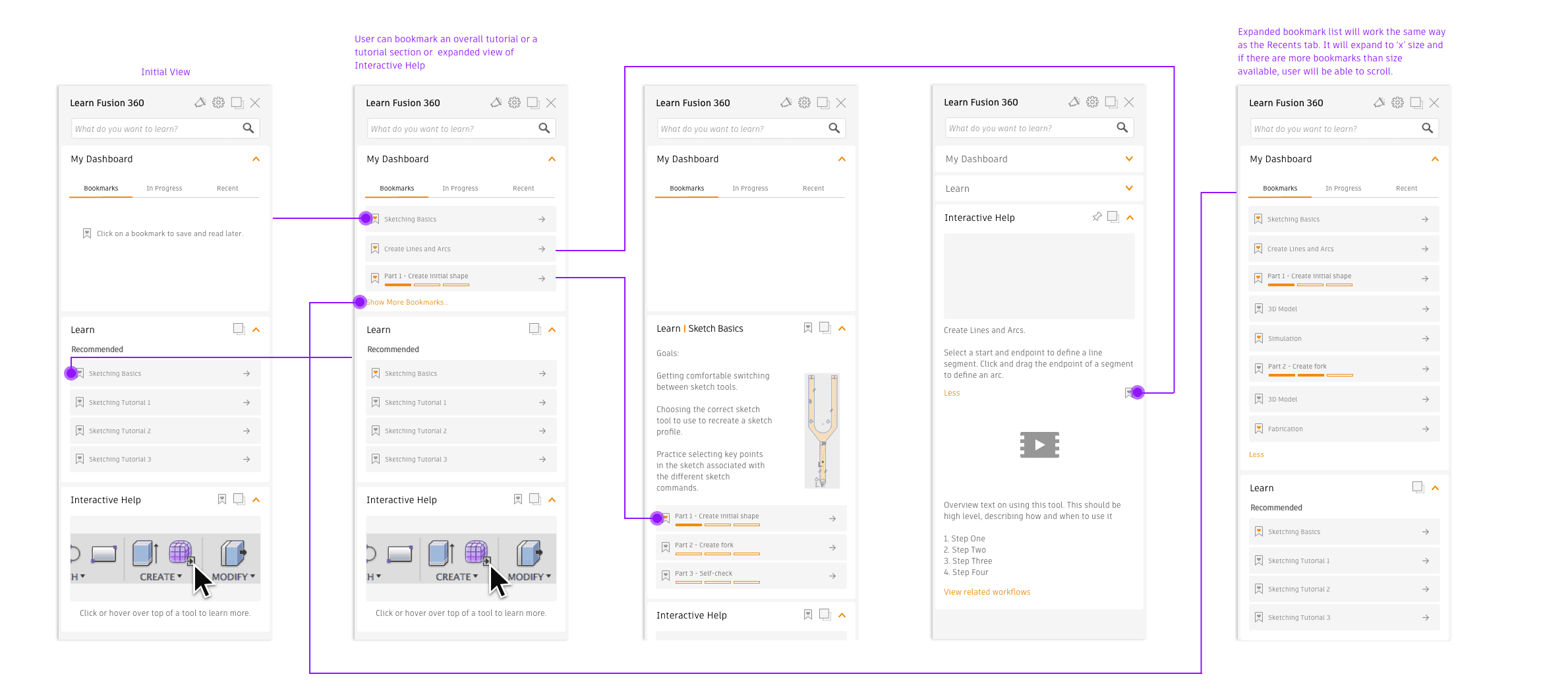Viewport: 1568px width, 699px height.
Task: Click the play button on the tutorial video
Action: click(1039, 444)
